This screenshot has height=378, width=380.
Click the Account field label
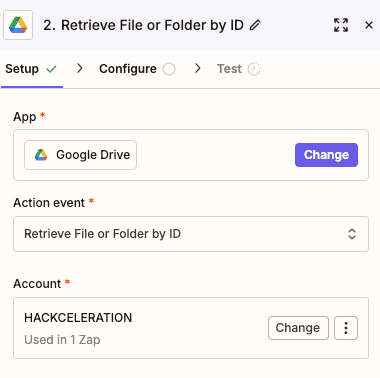(x=37, y=284)
